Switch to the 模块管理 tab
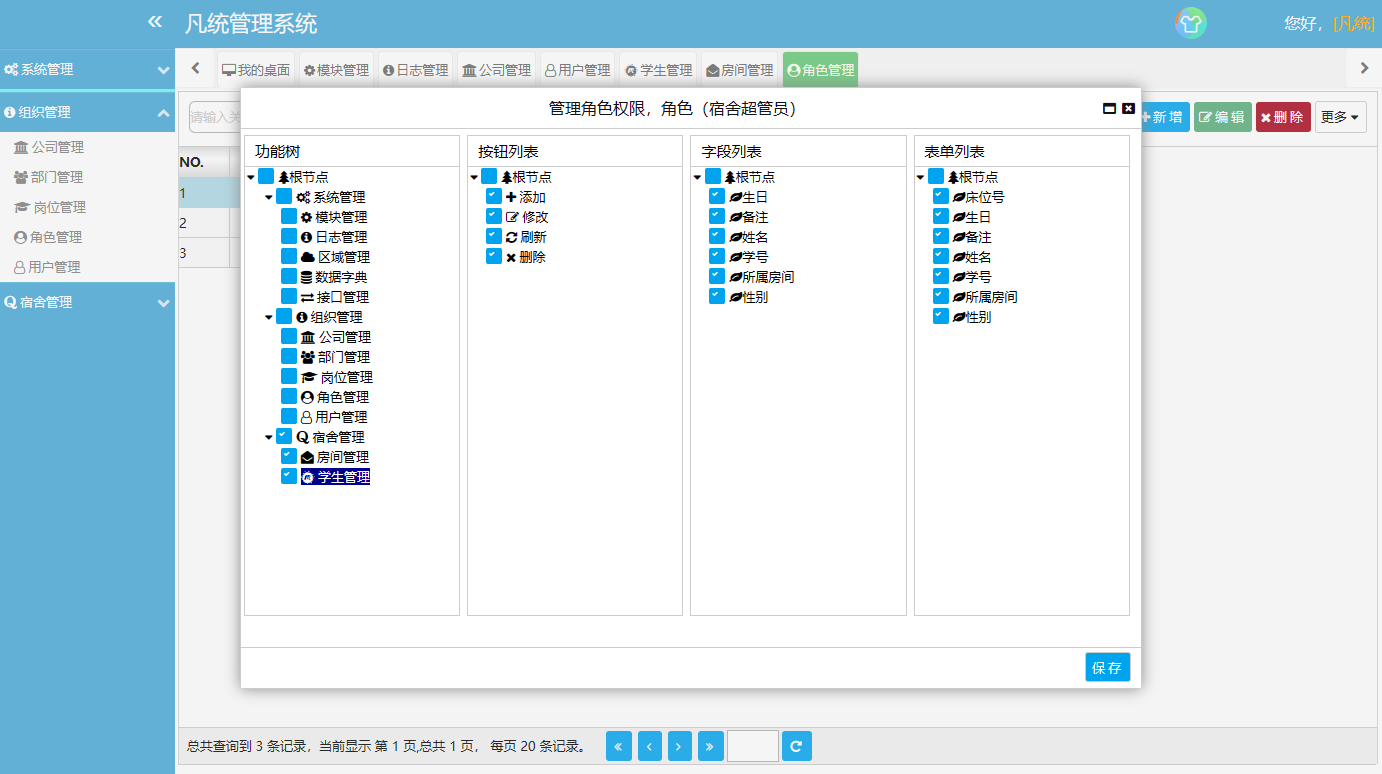The height and width of the screenshot is (774, 1382). [336, 70]
